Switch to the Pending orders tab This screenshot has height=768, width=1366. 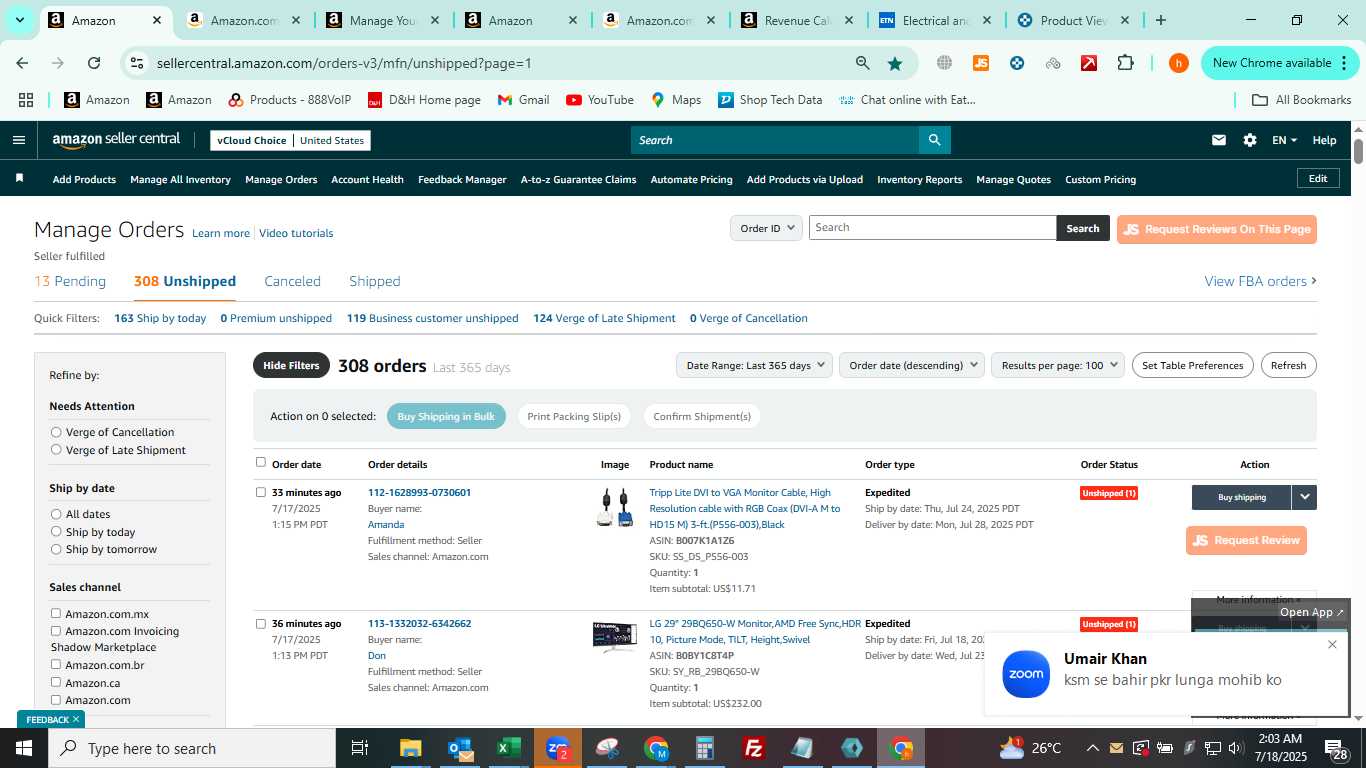click(70, 281)
